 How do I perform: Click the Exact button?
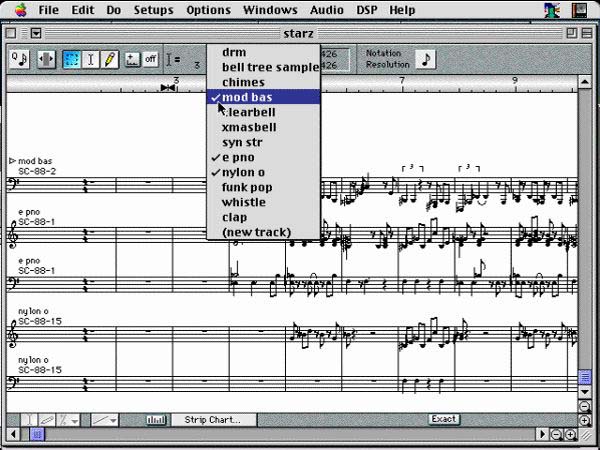(x=444, y=419)
